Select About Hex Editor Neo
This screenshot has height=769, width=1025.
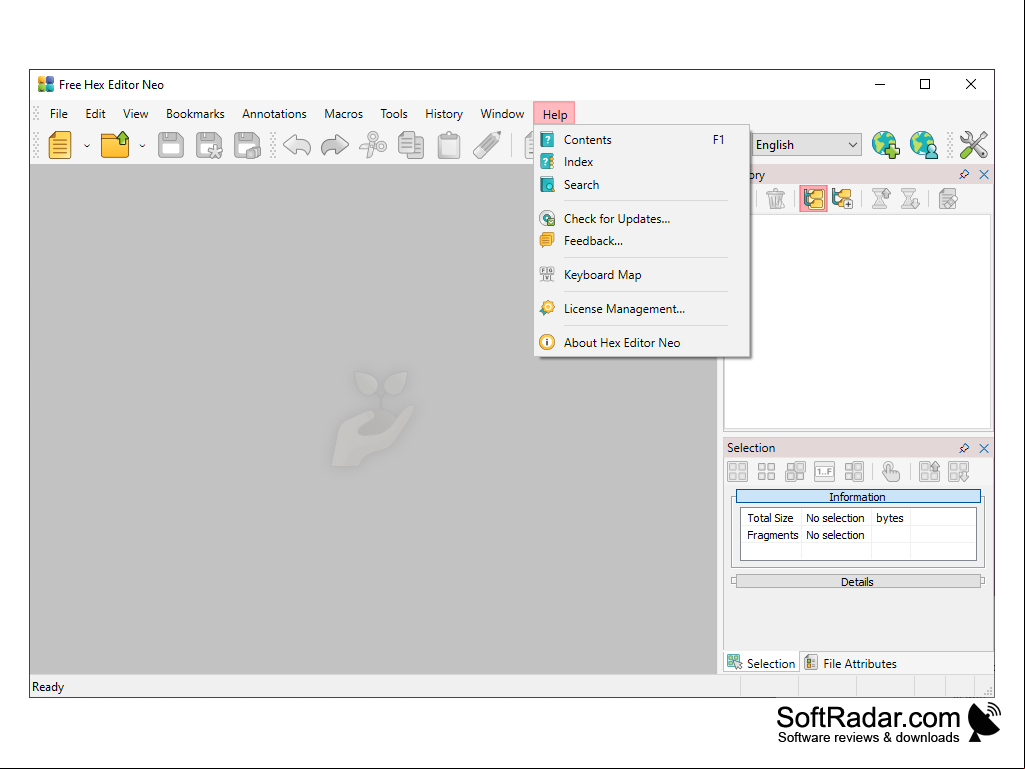point(642,343)
